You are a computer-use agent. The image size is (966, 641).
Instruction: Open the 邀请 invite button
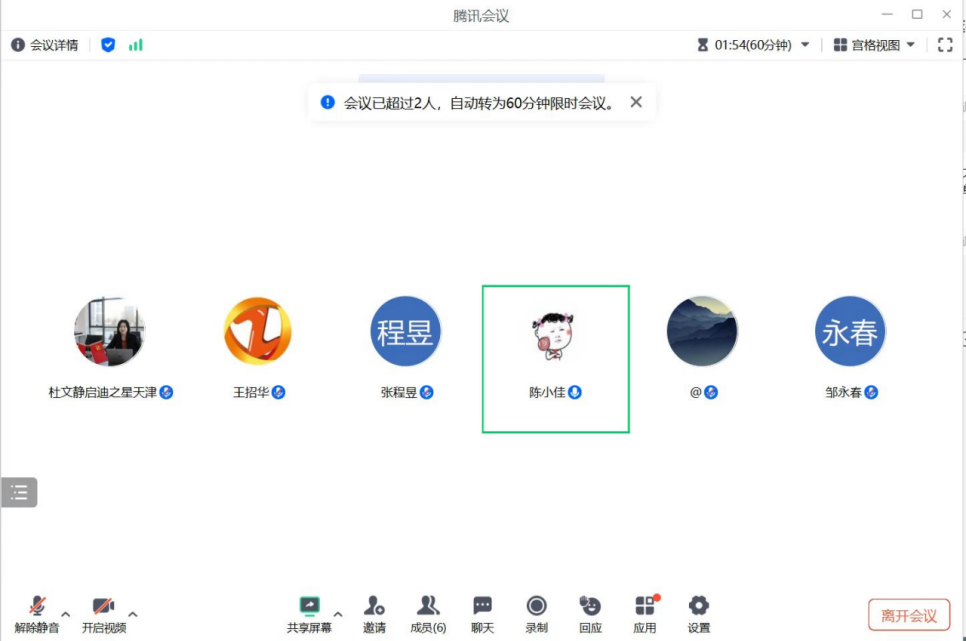(374, 614)
